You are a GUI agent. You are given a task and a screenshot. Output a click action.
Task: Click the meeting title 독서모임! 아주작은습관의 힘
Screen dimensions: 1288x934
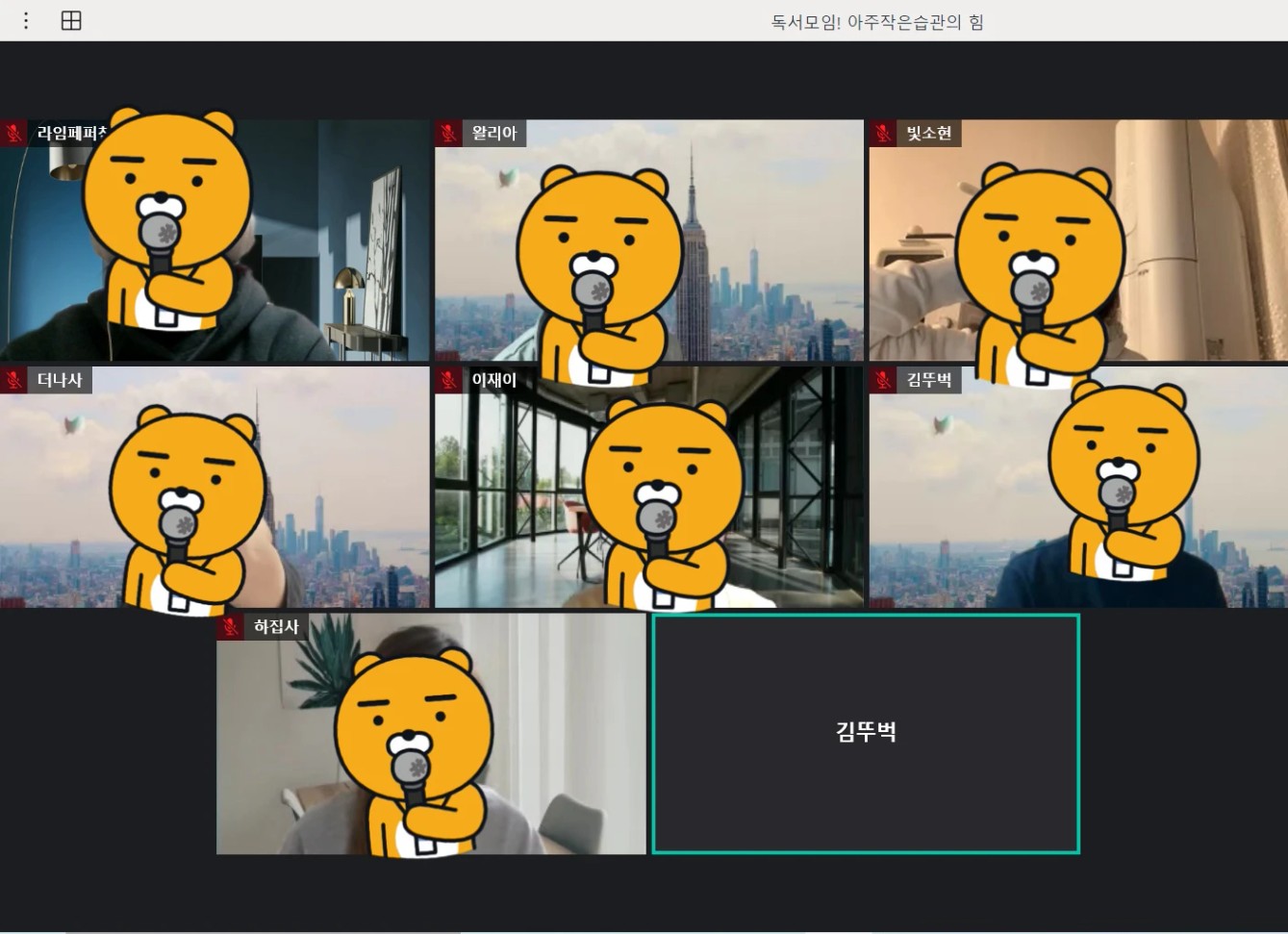pos(877,22)
